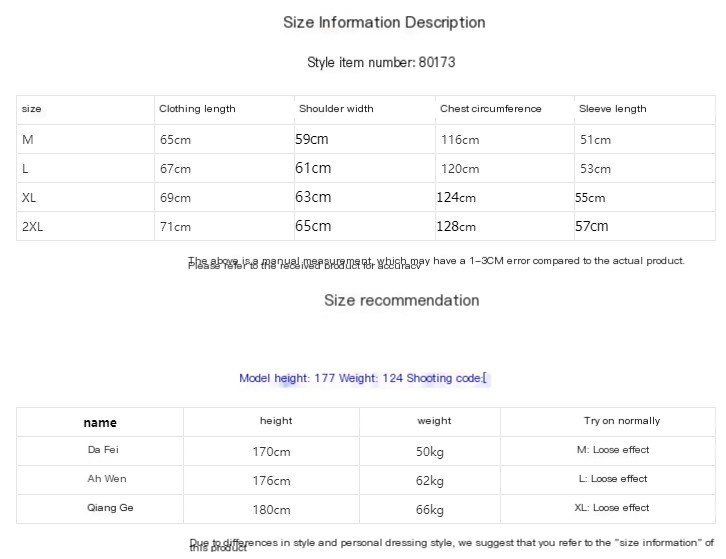Select the 'Shoulder width' column header

(x=336, y=109)
